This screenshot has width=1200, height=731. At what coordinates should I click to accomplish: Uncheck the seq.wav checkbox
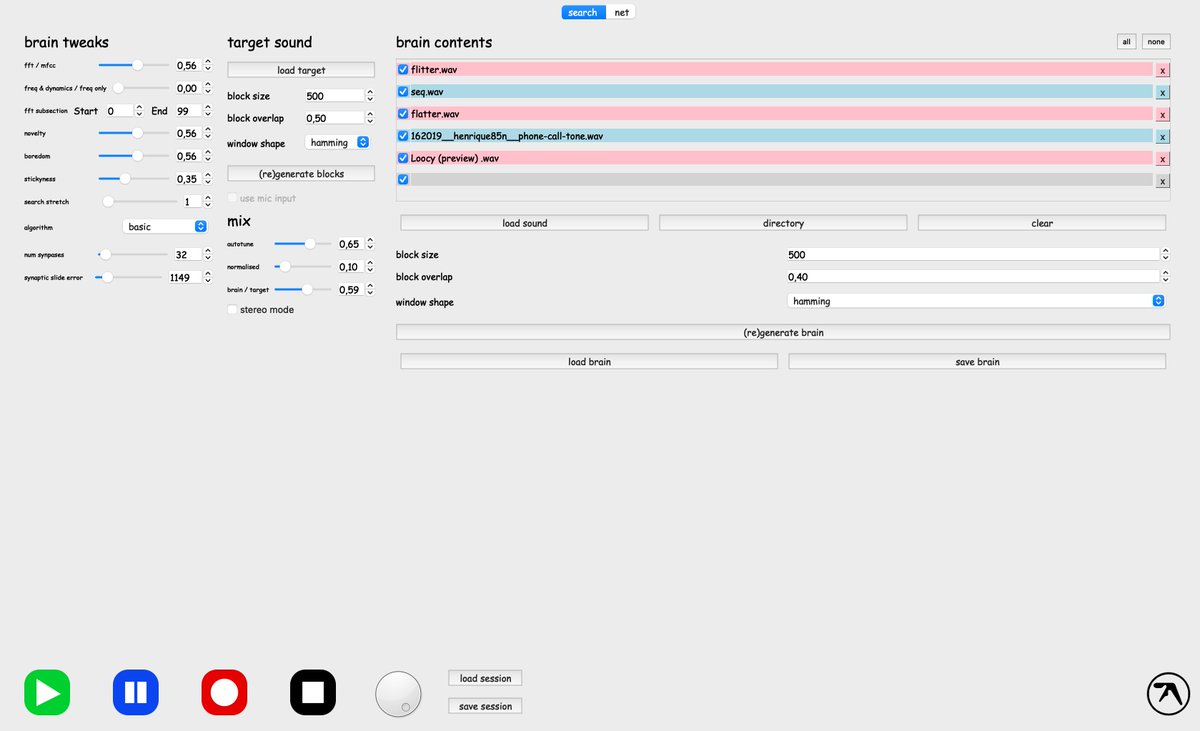pos(403,92)
